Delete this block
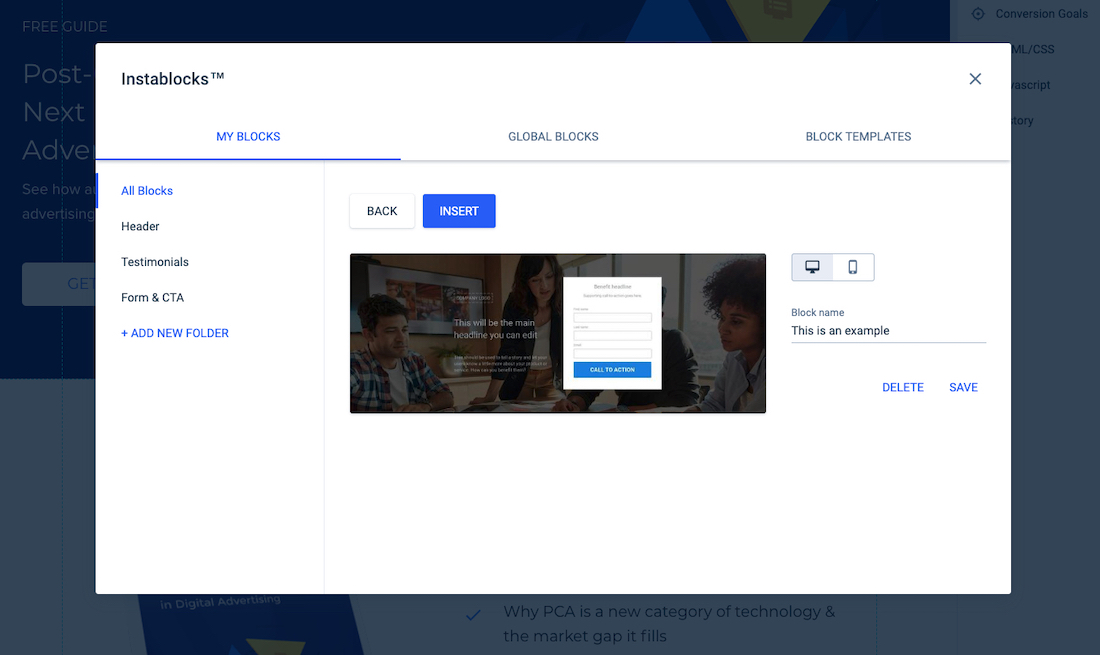The image size is (1100, 655). (902, 387)
